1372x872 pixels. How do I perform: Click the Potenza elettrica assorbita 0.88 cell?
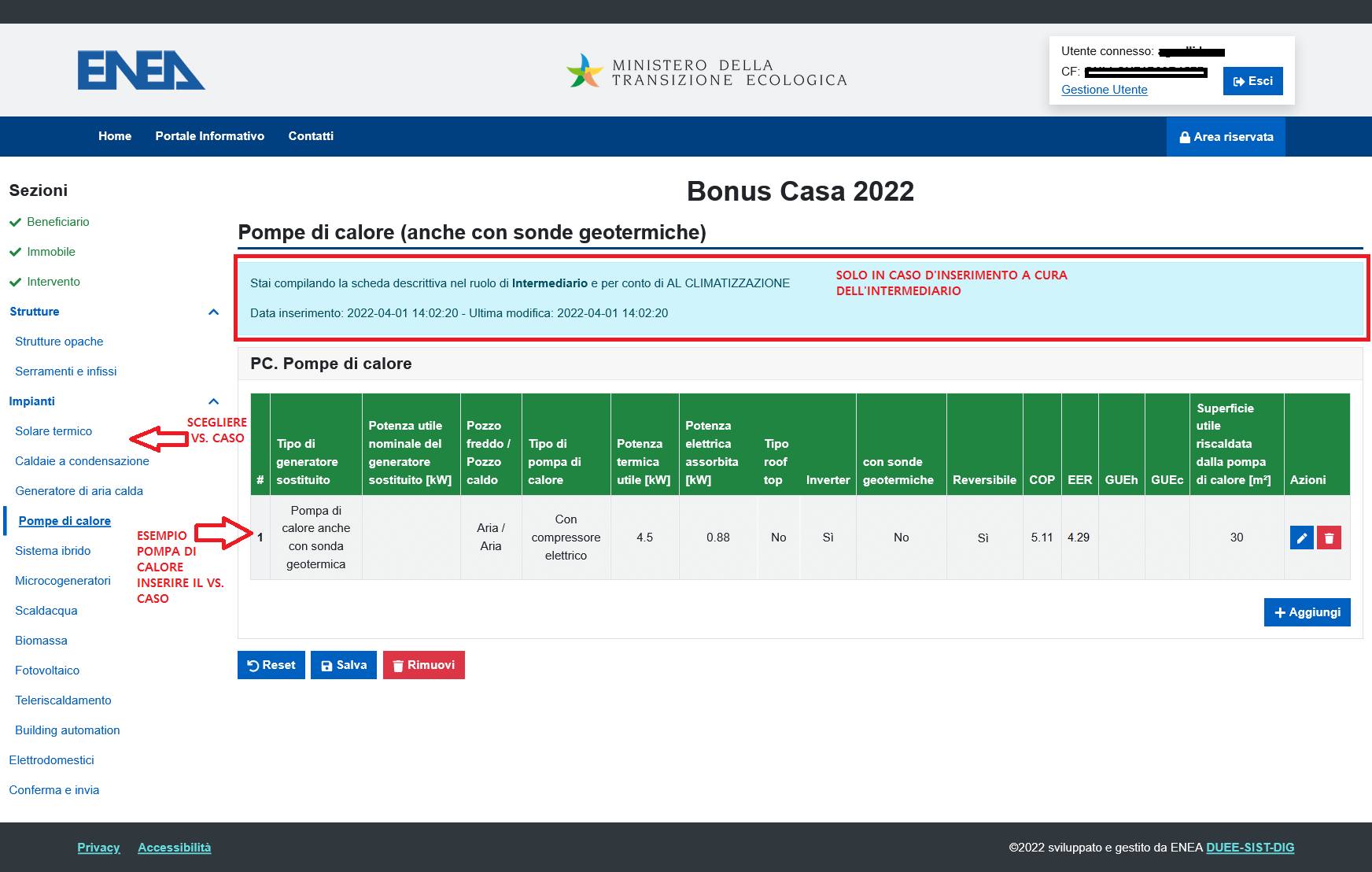pyautogui.click(x=718, y=538)
